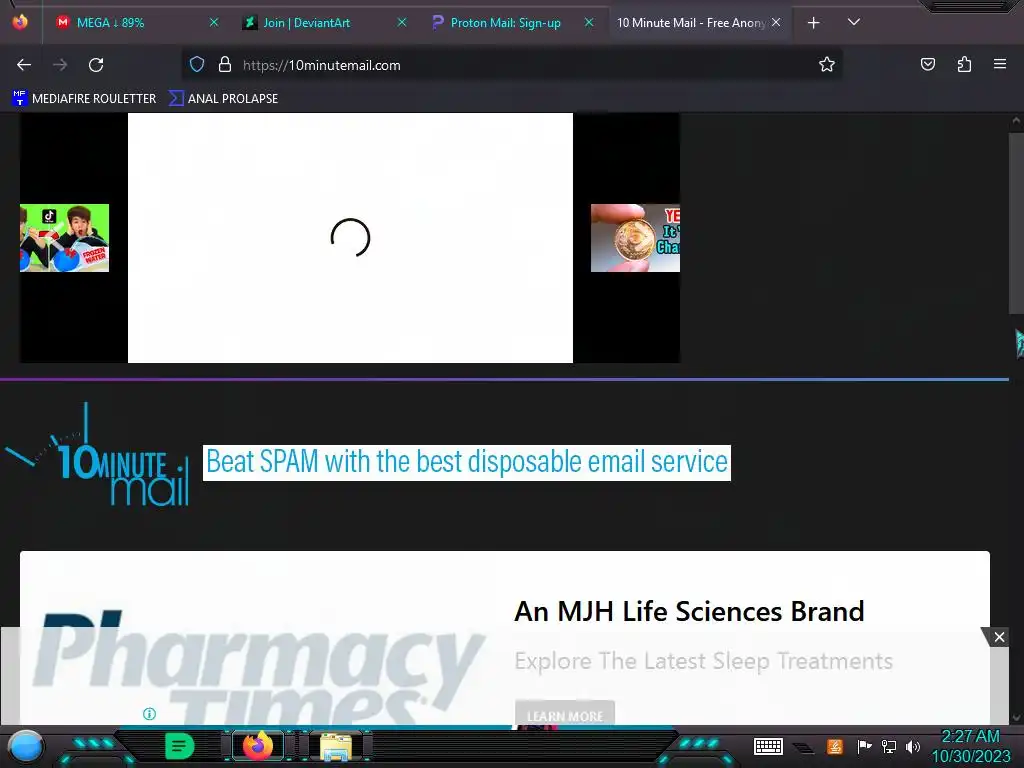The height and width of the screenshot is (768, 1024).
Task: Open the Java update tray icon
Action: tap(835, 746)
